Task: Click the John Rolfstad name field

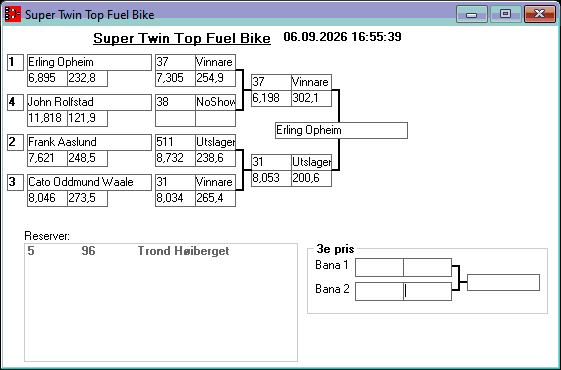Action: coord(89,102)
